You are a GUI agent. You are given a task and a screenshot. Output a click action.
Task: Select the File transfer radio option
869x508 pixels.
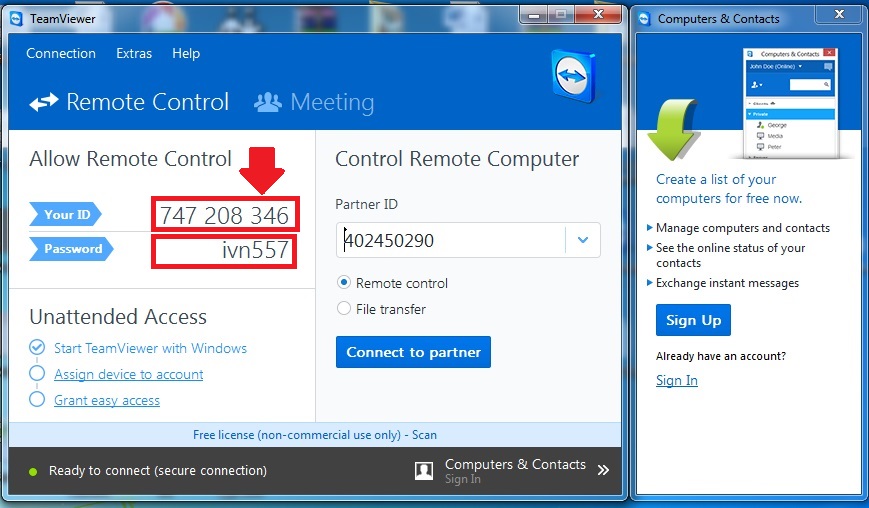click(344, 309)
